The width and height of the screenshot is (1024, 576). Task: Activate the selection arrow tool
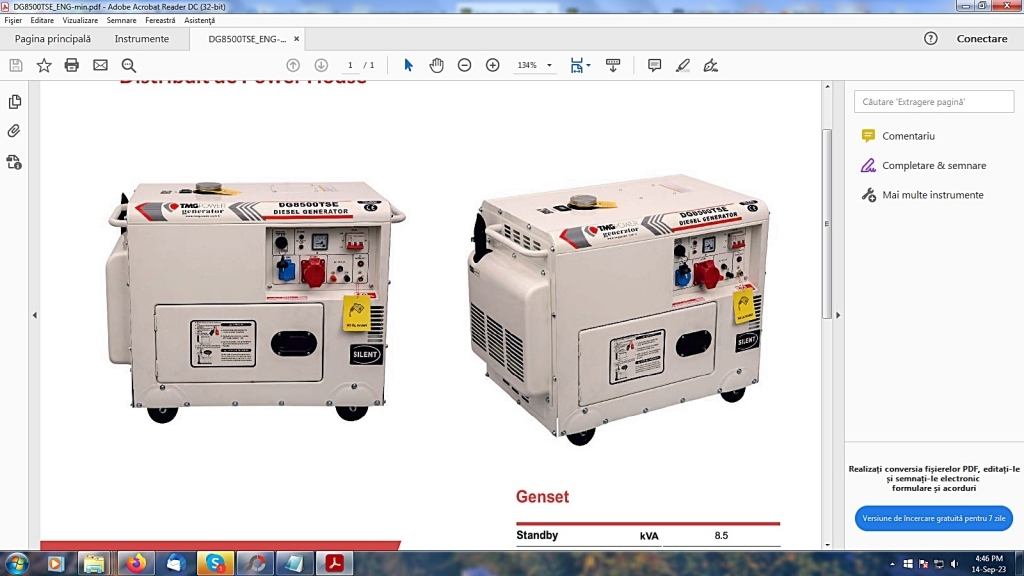[408, 65]
